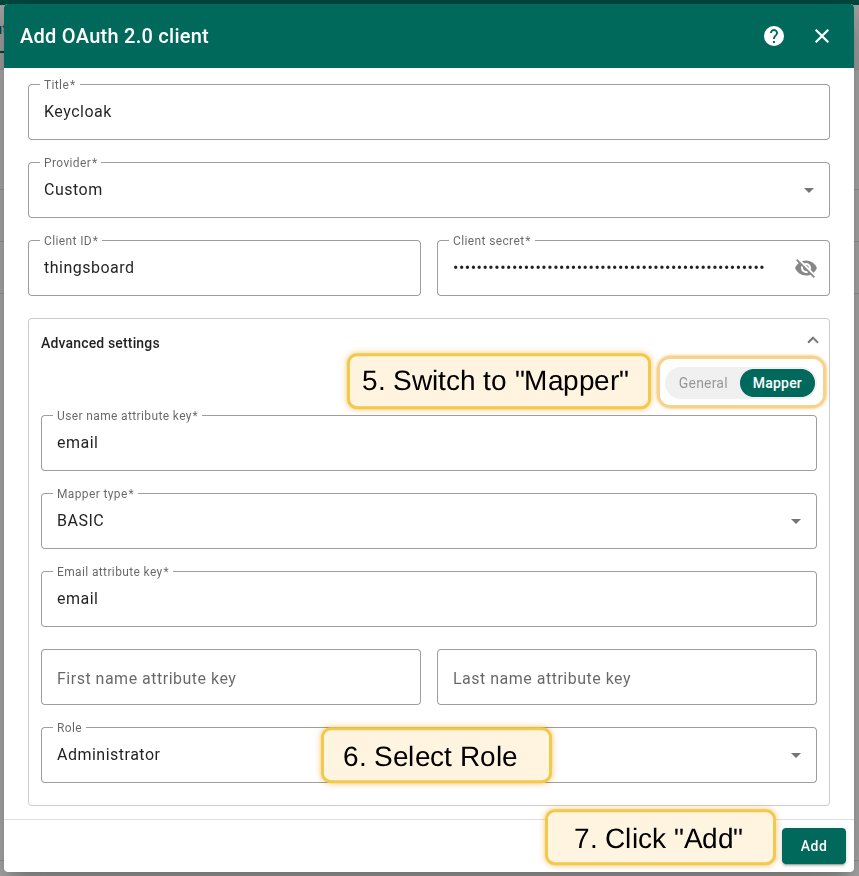Open the Provider dropdown arrow
Image resolution: width=859 pixels, height=876 pixels.
tap(808, 190)
